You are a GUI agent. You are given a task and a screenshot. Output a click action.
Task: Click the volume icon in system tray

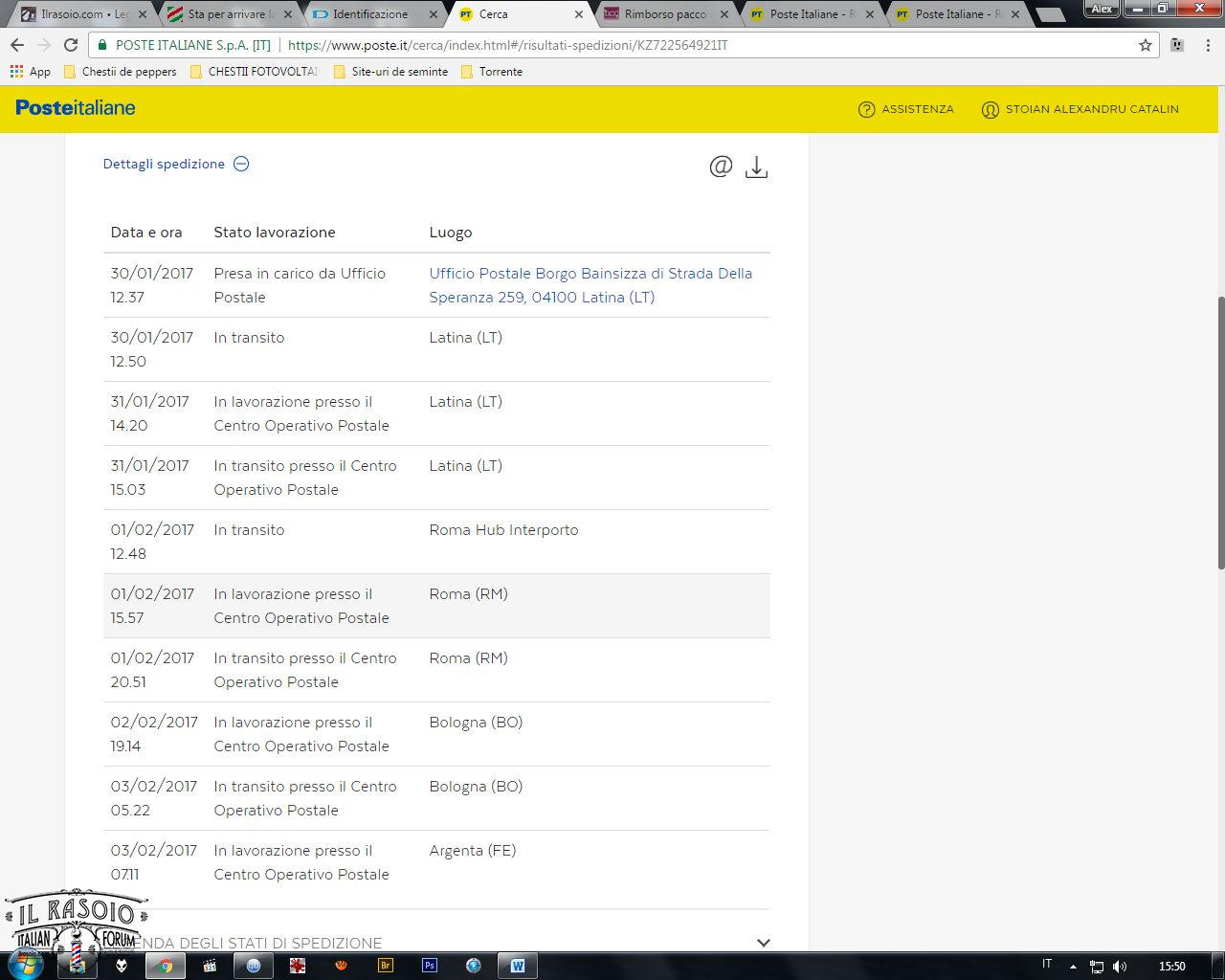1120,967
